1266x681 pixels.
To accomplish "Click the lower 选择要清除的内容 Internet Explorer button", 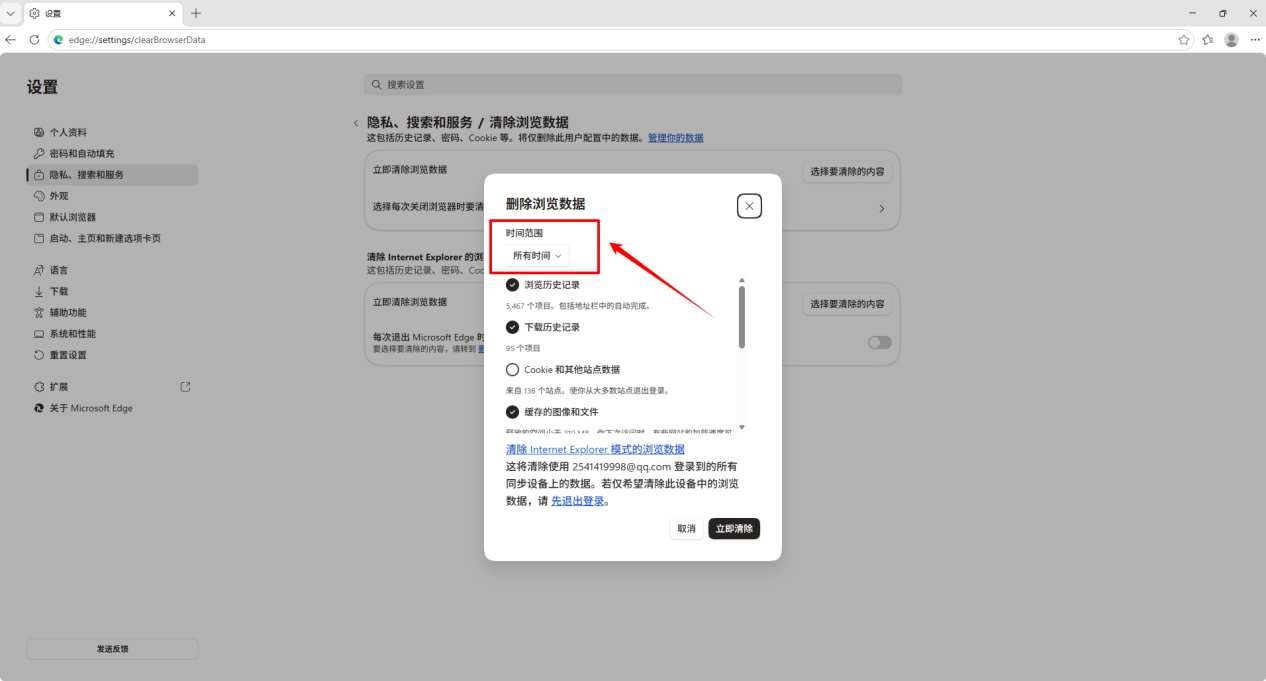I will (x=847, y=304).
